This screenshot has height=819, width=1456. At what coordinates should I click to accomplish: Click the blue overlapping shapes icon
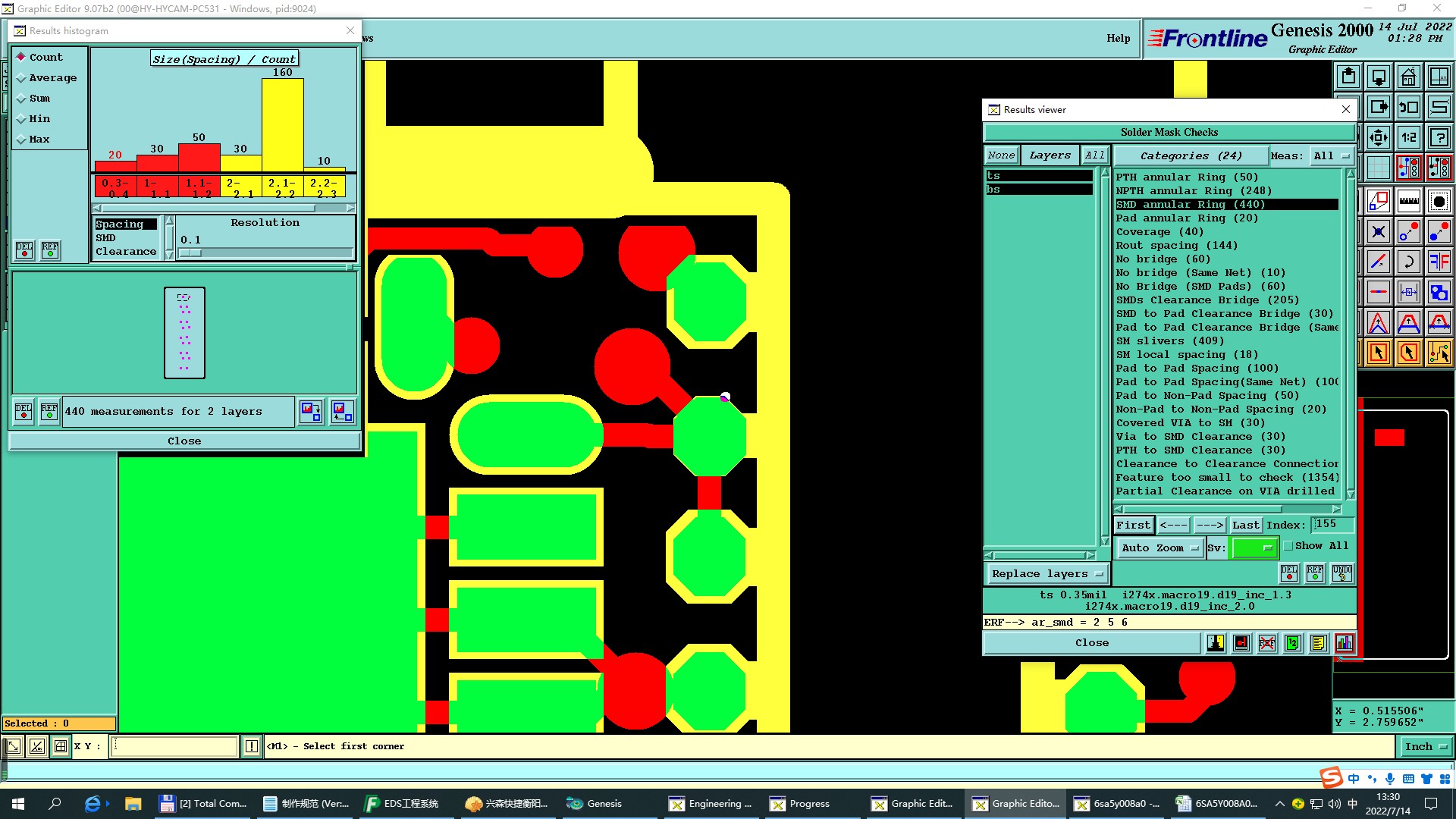pyautogui.click(x=1439, y=292)
